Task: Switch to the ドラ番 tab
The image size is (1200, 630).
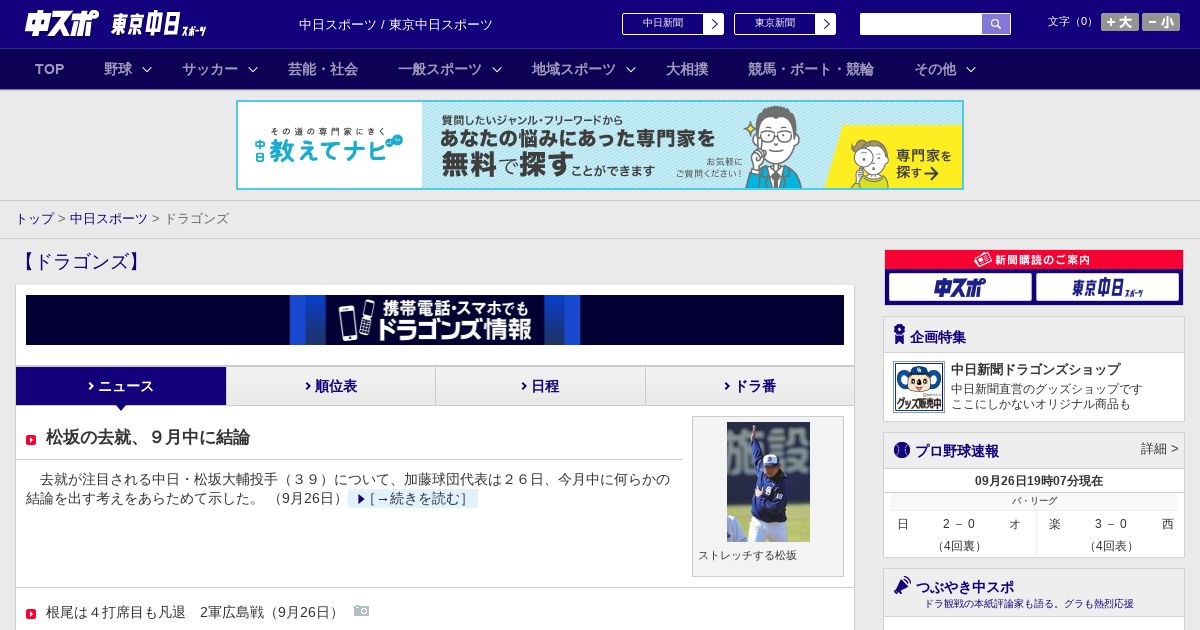Action: click(750, 386)
